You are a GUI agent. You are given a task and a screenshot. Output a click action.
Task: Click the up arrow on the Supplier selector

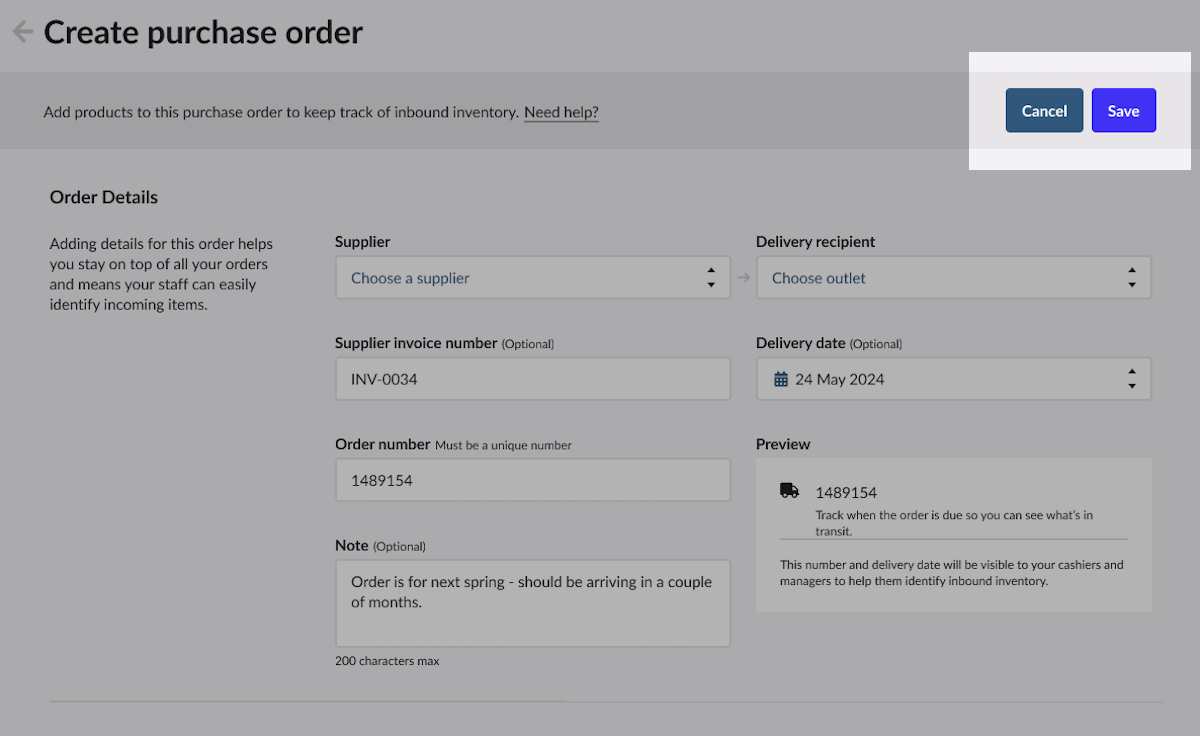point(711,272)
